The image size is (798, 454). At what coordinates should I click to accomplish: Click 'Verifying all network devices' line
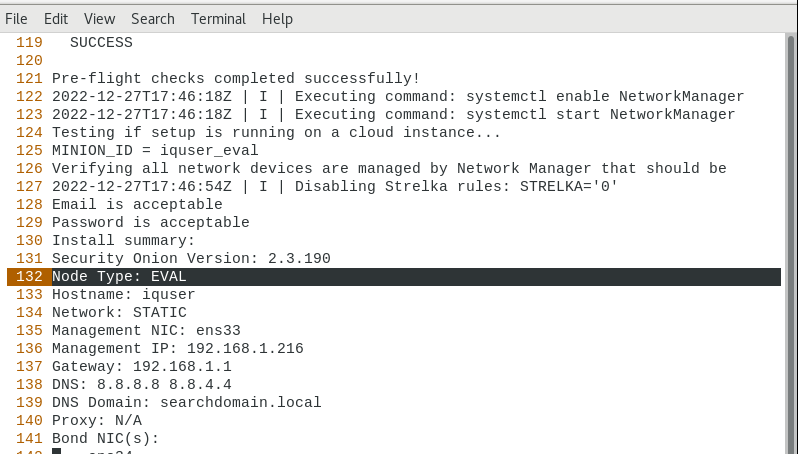pos(389,168)
